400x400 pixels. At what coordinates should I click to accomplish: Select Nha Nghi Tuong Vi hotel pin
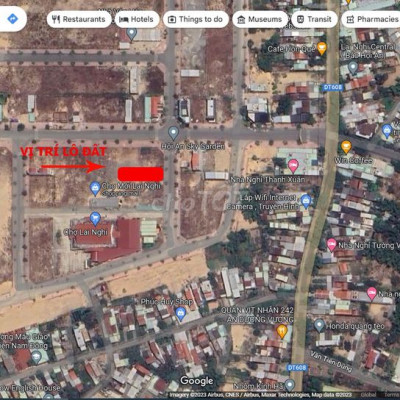point(331,245)
